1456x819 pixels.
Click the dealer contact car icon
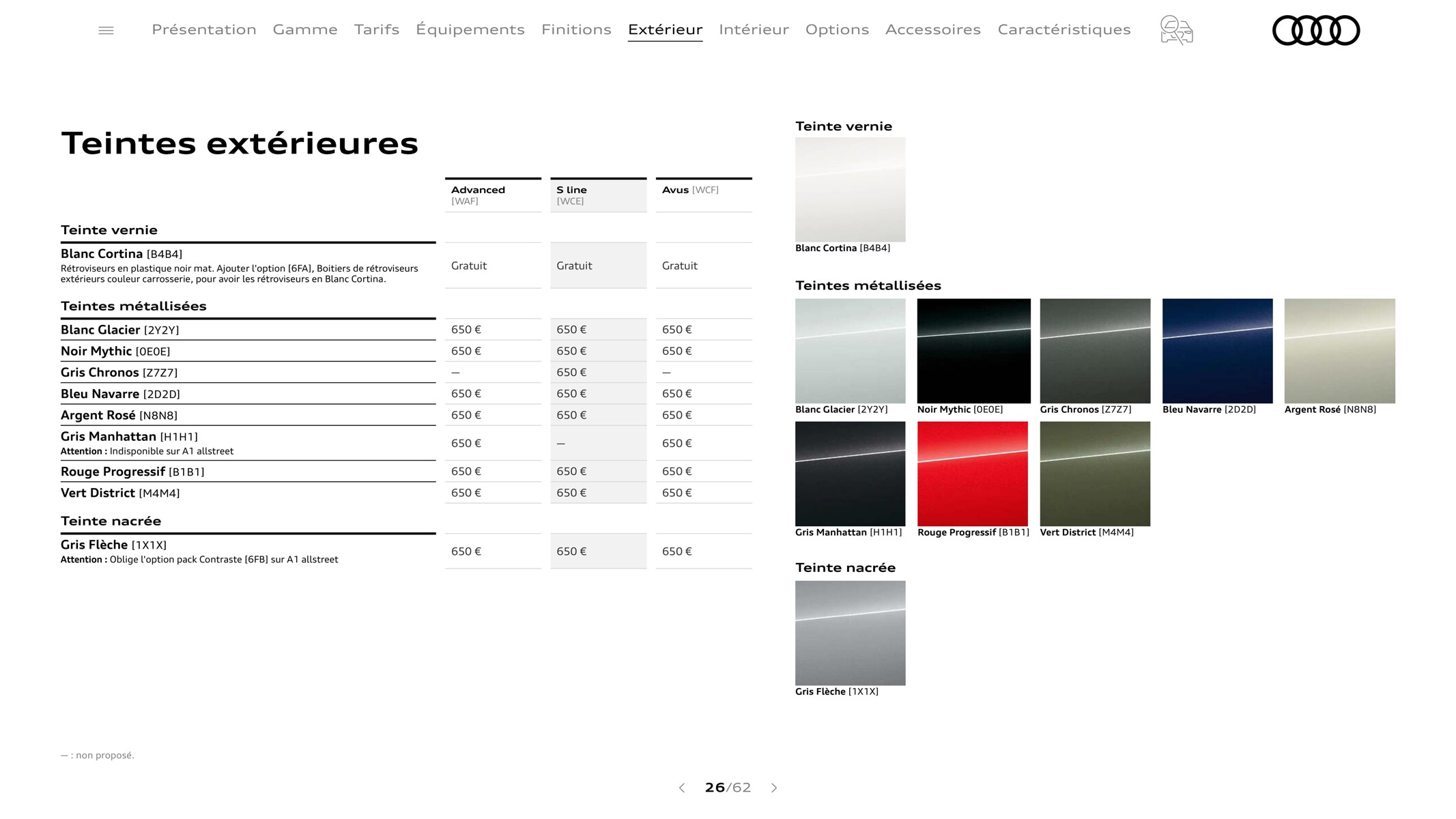1176,30
